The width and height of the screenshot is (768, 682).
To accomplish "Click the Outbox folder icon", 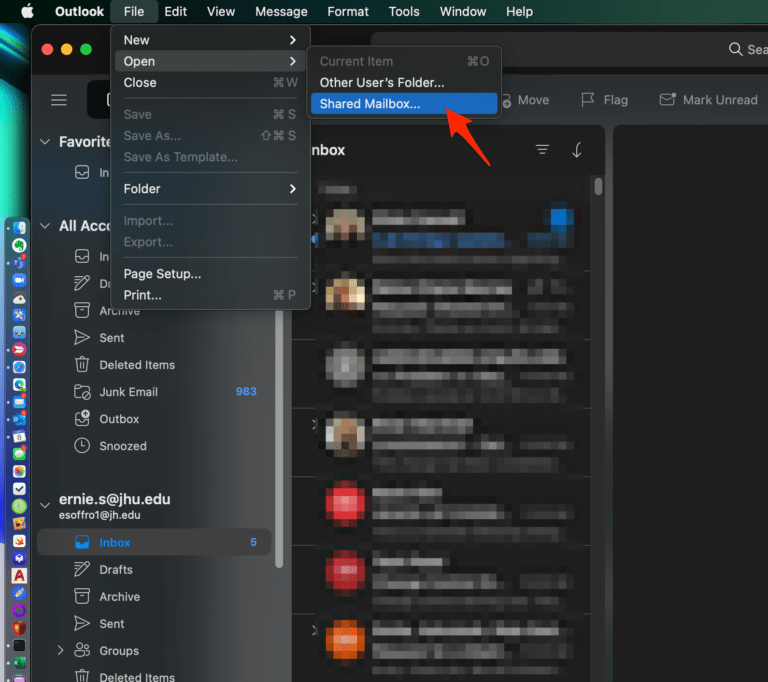I will click(82, 418).
